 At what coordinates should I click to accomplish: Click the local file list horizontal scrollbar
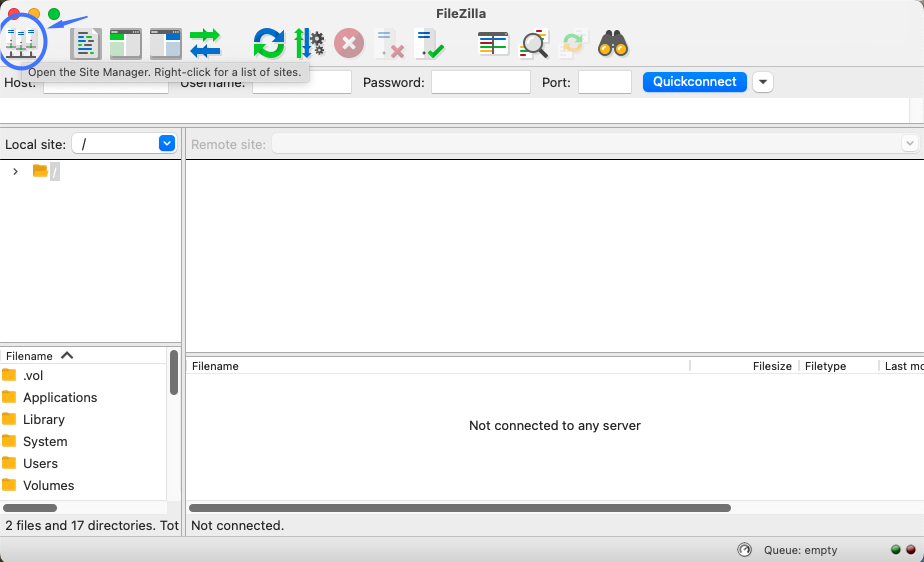pos(30,508)
